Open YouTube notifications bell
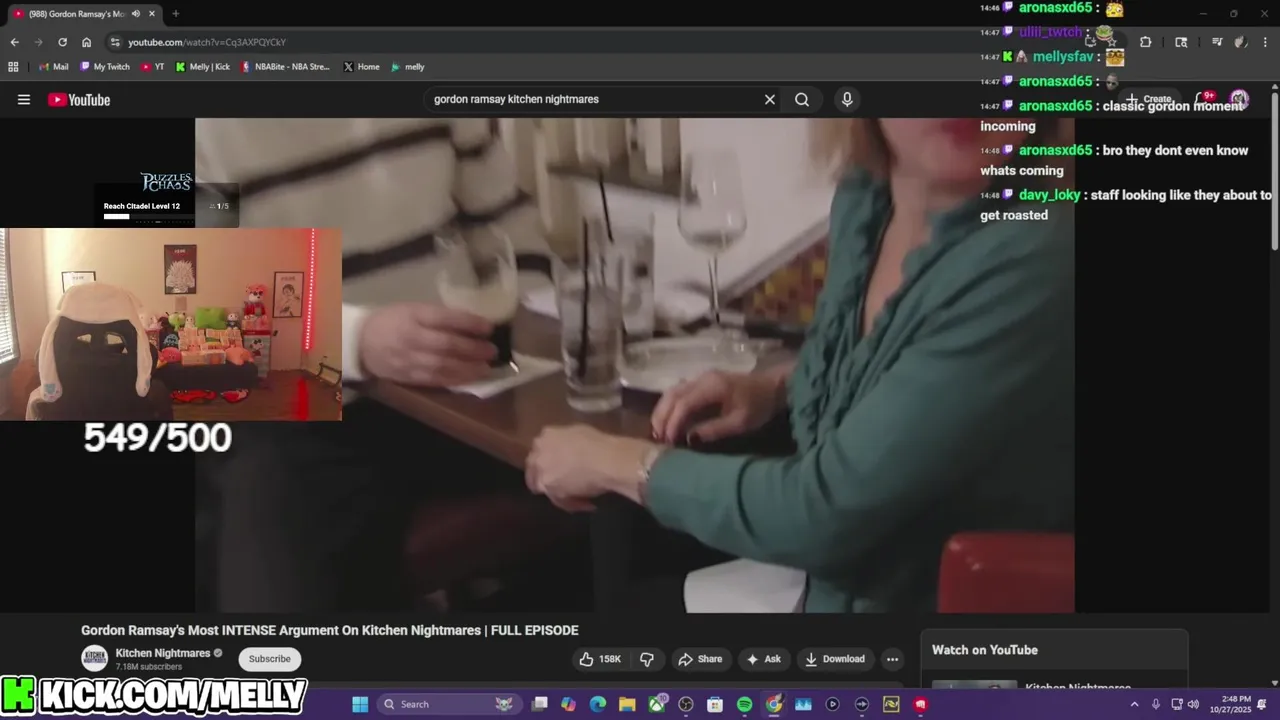1280x720 pixels. click(1204, 99)
